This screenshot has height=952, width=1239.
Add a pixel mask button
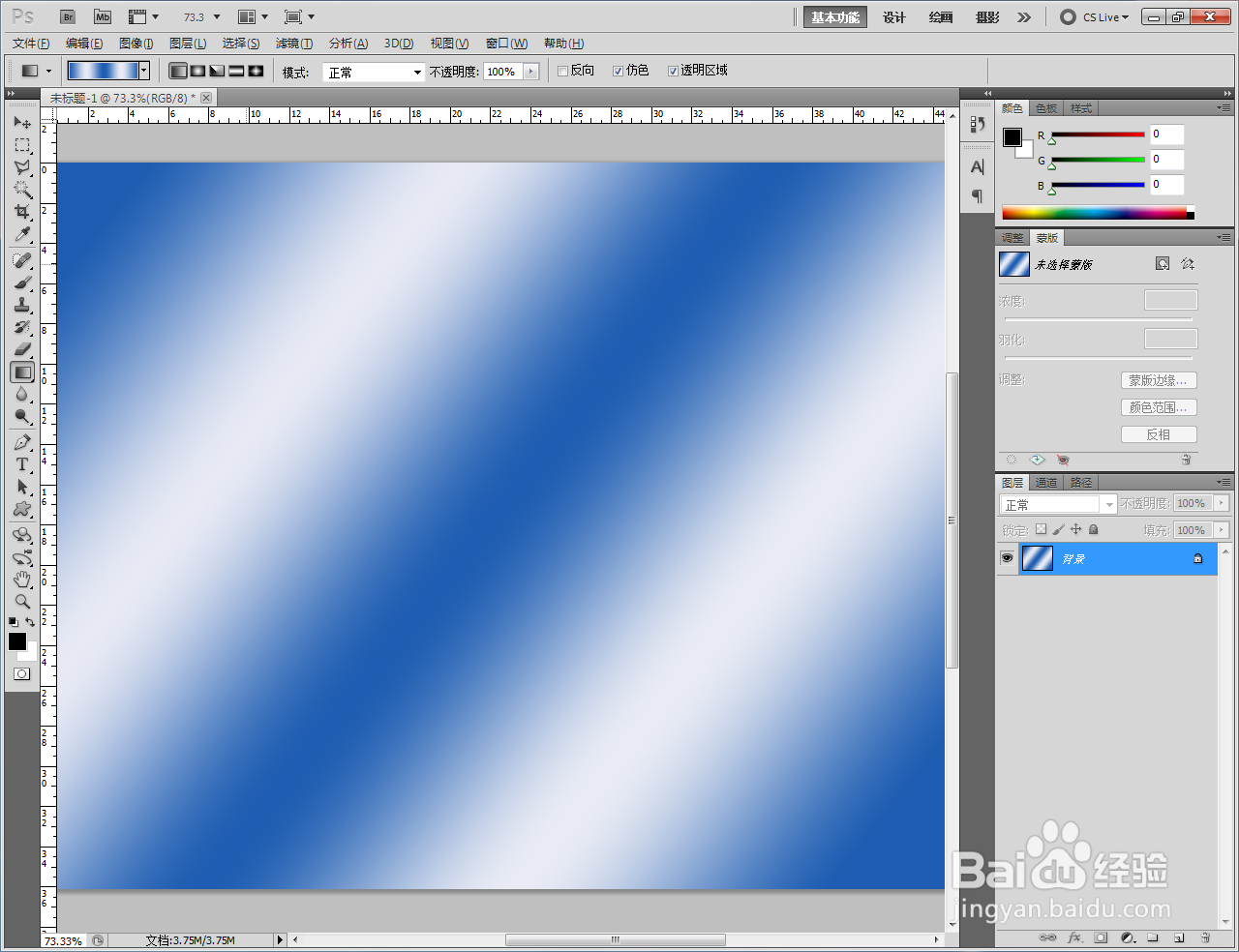click(x=1163, y=264)
